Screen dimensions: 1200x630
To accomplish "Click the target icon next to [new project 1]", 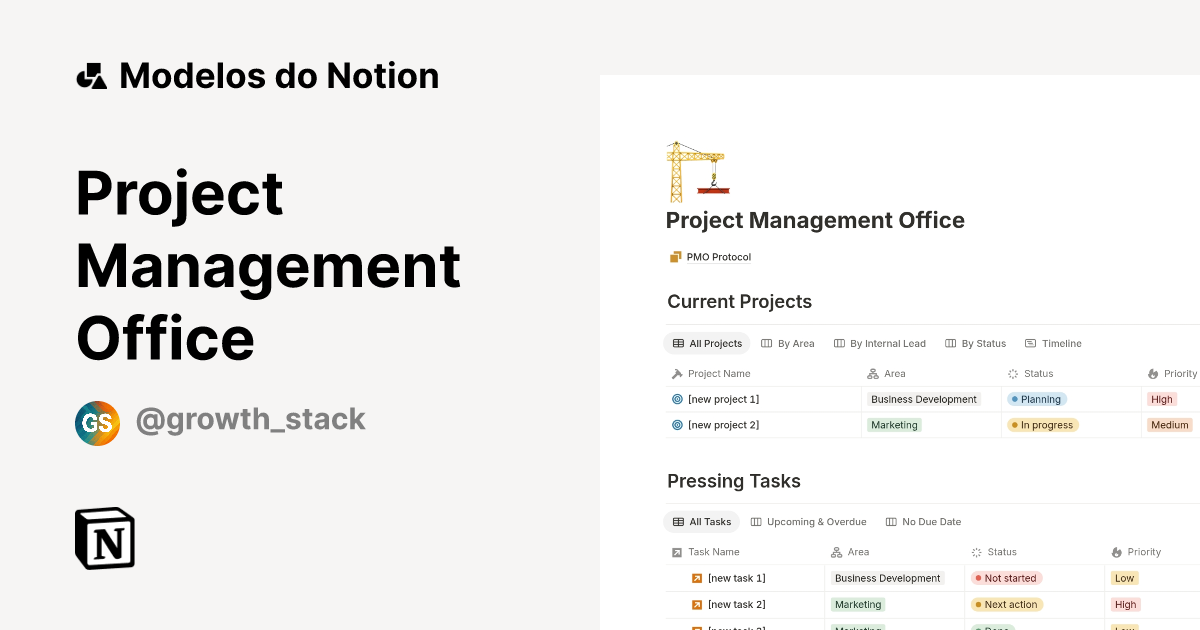I will 678,399.
